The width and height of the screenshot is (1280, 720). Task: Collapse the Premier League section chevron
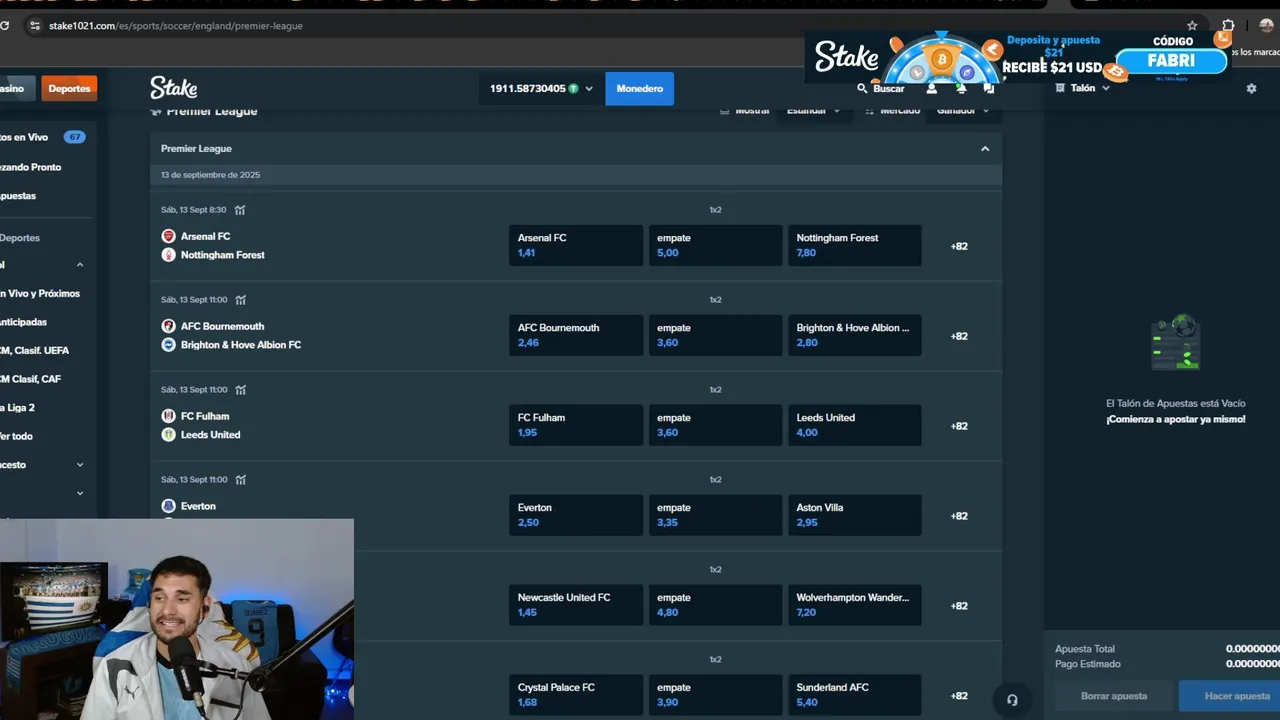pyautogui.click(x=985, y=148)
